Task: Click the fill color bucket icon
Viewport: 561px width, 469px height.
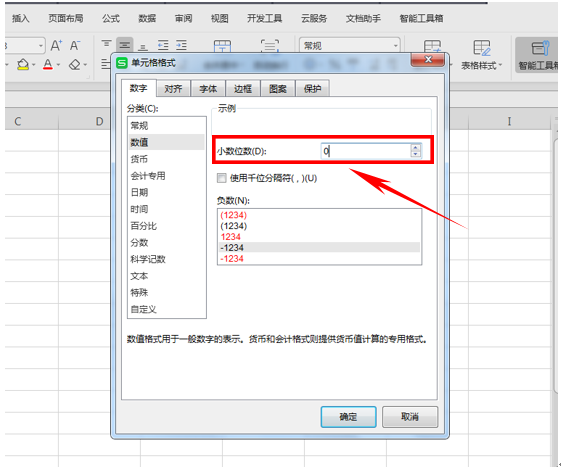Action: 23,65
